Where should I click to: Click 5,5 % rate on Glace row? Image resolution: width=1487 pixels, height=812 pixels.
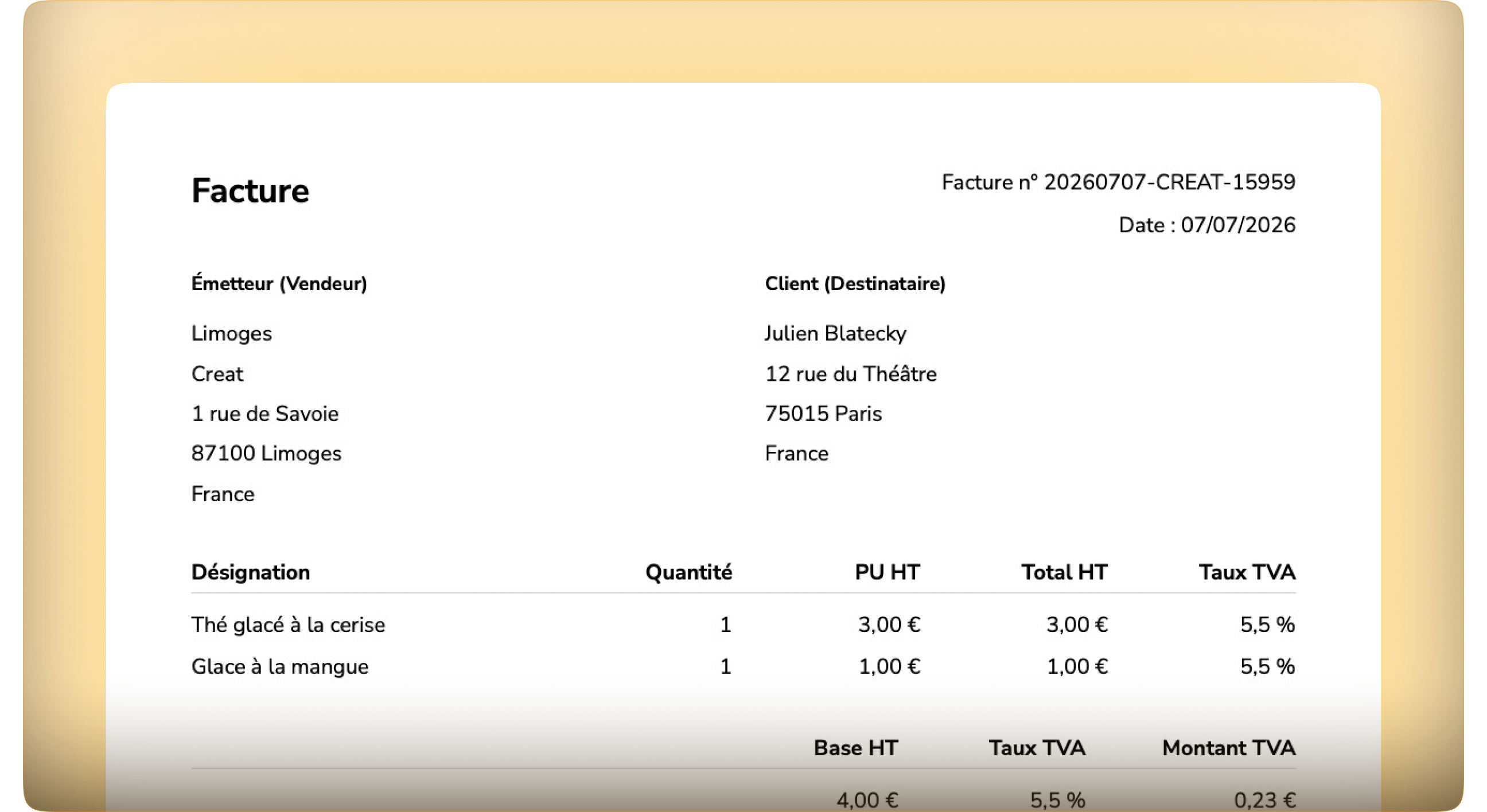tap(1268, 667)
